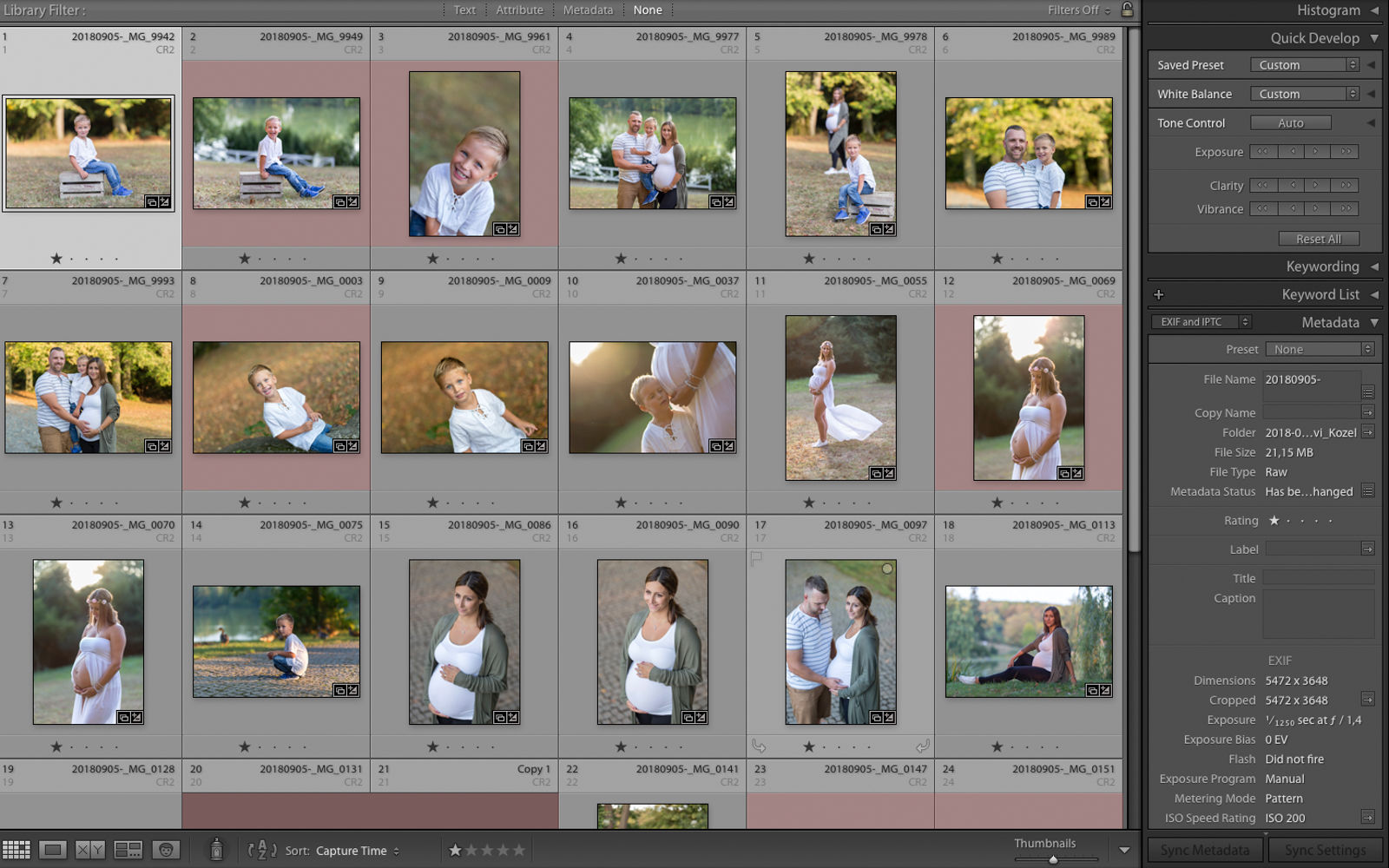The height and width of the screenshot is (868, 1389).
Task: Decrease Exposure by large step
Action: (1263, 151)
